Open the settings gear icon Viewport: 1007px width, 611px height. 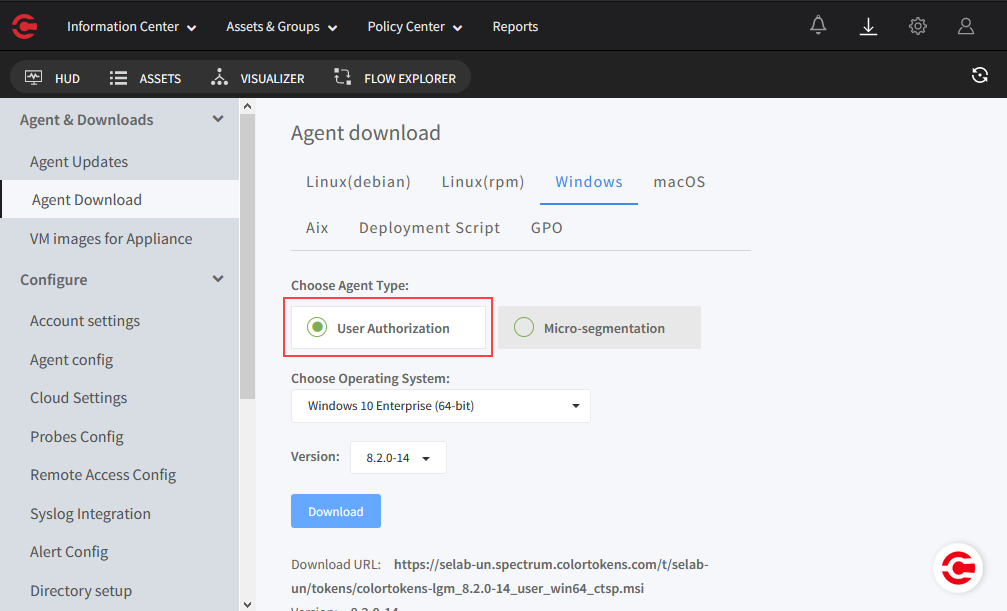point(917,26)
